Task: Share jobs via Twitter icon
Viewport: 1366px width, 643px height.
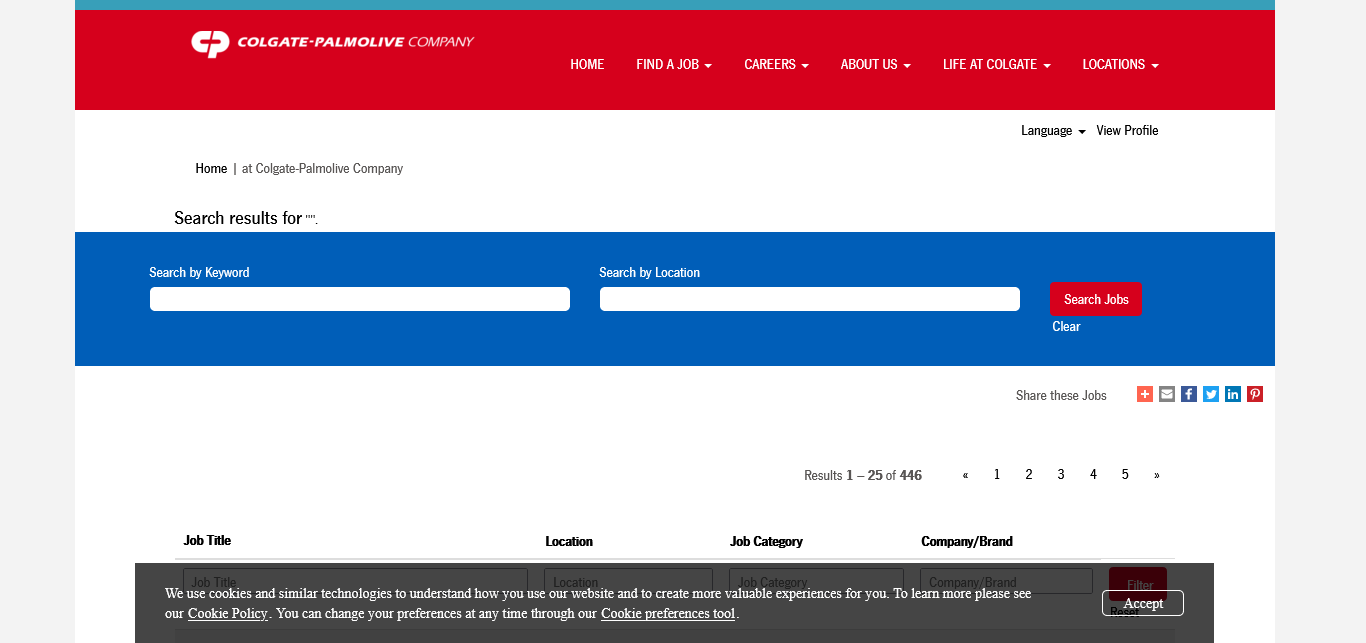Action: [x=1210, y=394]
